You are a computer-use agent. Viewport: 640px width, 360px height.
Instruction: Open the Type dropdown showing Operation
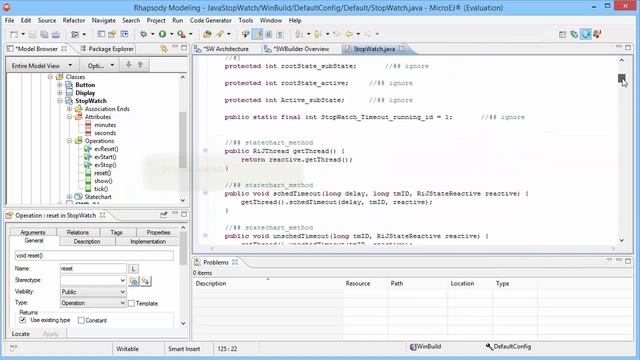93,303
